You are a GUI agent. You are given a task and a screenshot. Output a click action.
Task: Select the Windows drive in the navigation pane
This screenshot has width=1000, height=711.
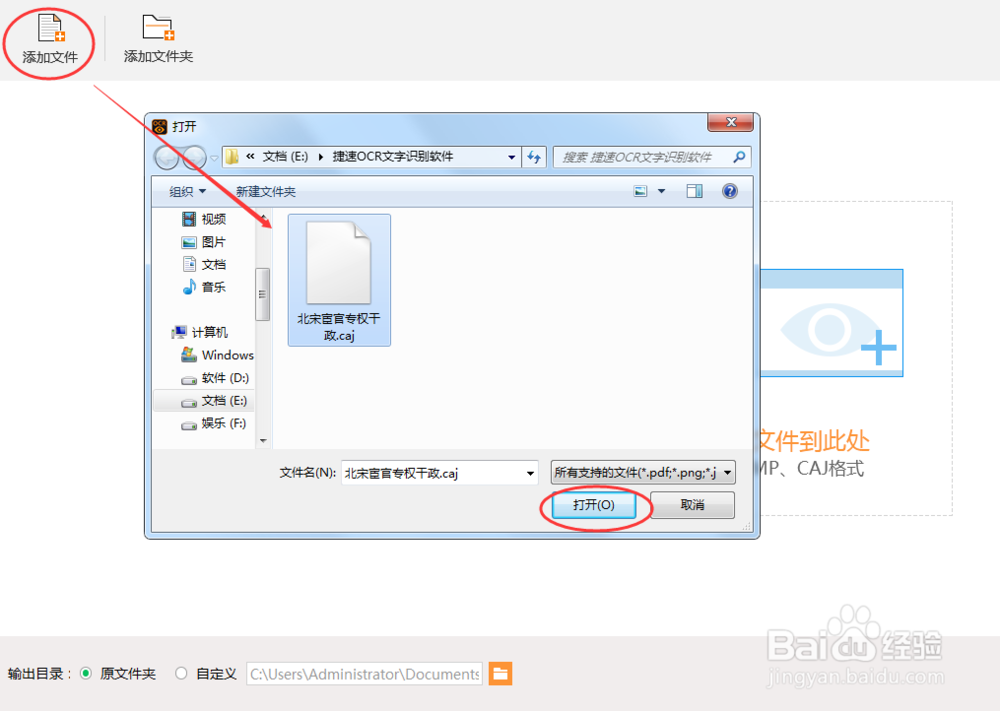(217, 355)
